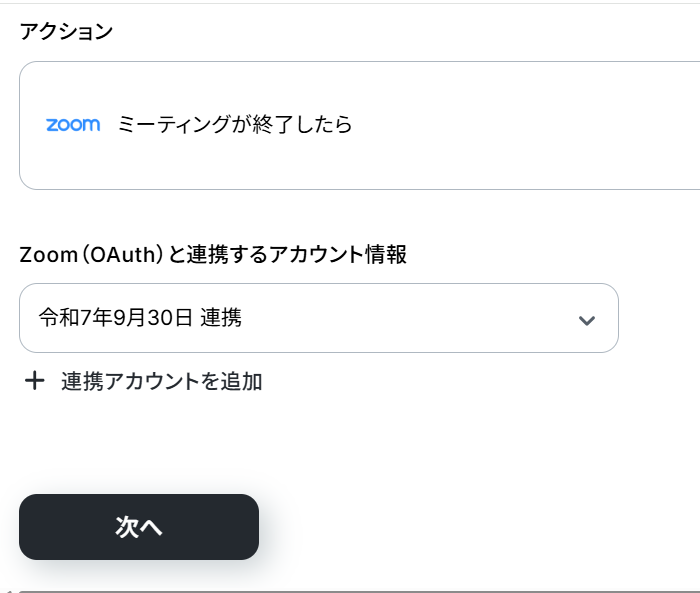Toggle the account list with the down chevron
The image size is (700, 593).
pos(587,320)
